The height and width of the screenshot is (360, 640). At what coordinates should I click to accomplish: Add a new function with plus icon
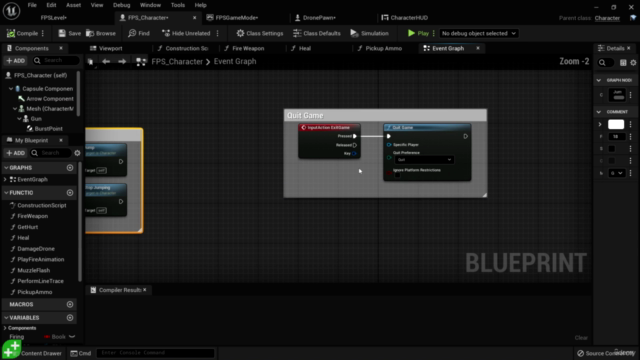70,193
